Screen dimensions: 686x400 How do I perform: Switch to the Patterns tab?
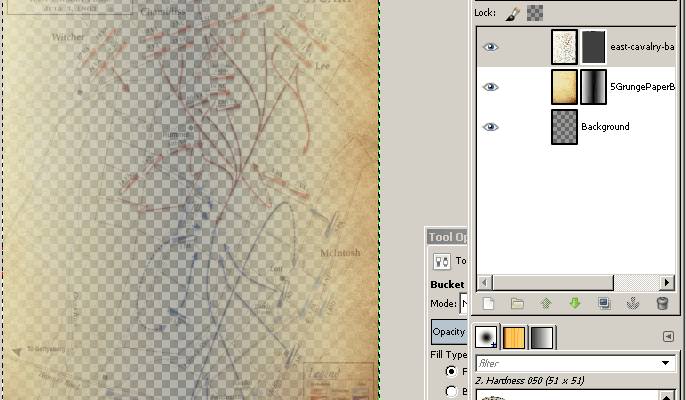(x=514, y=337)
